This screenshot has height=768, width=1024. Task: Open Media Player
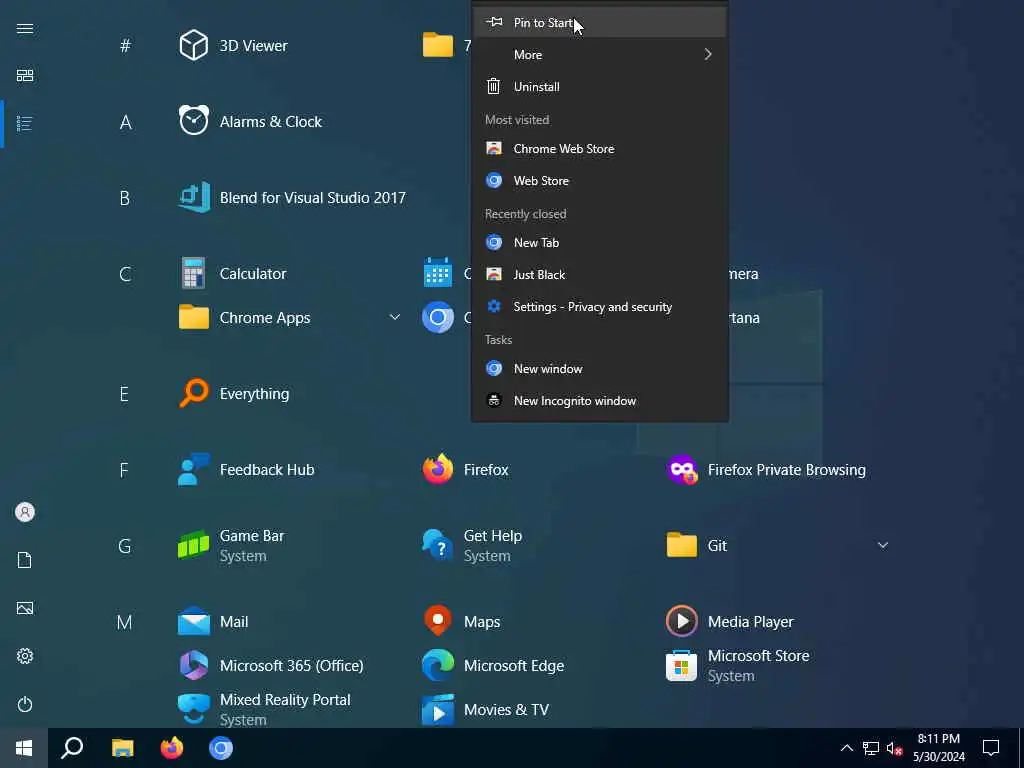730,622
